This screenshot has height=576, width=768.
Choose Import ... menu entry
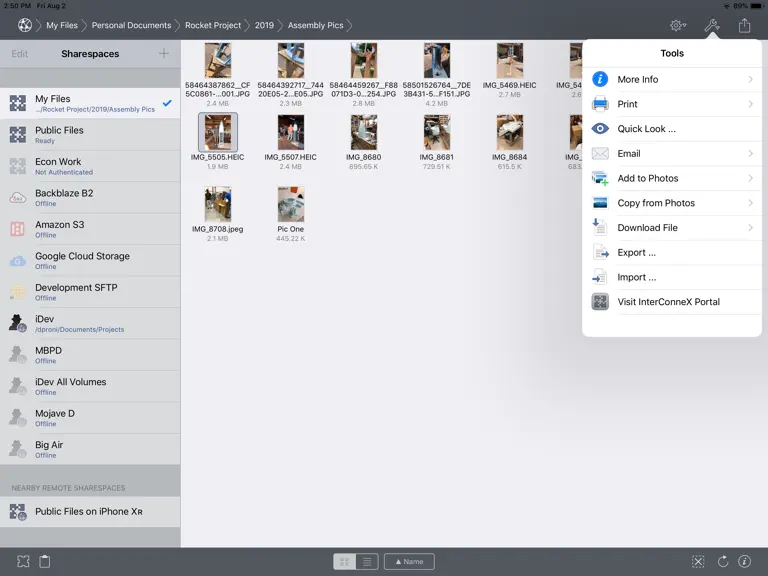672,277
